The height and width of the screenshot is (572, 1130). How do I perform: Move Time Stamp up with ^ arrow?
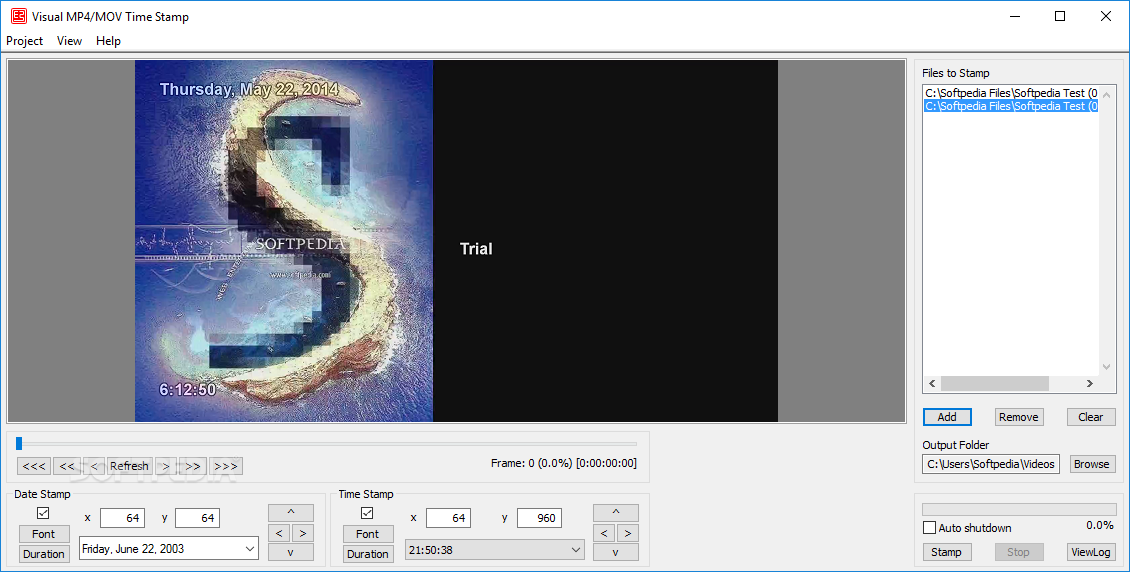(x=615, y=512)
